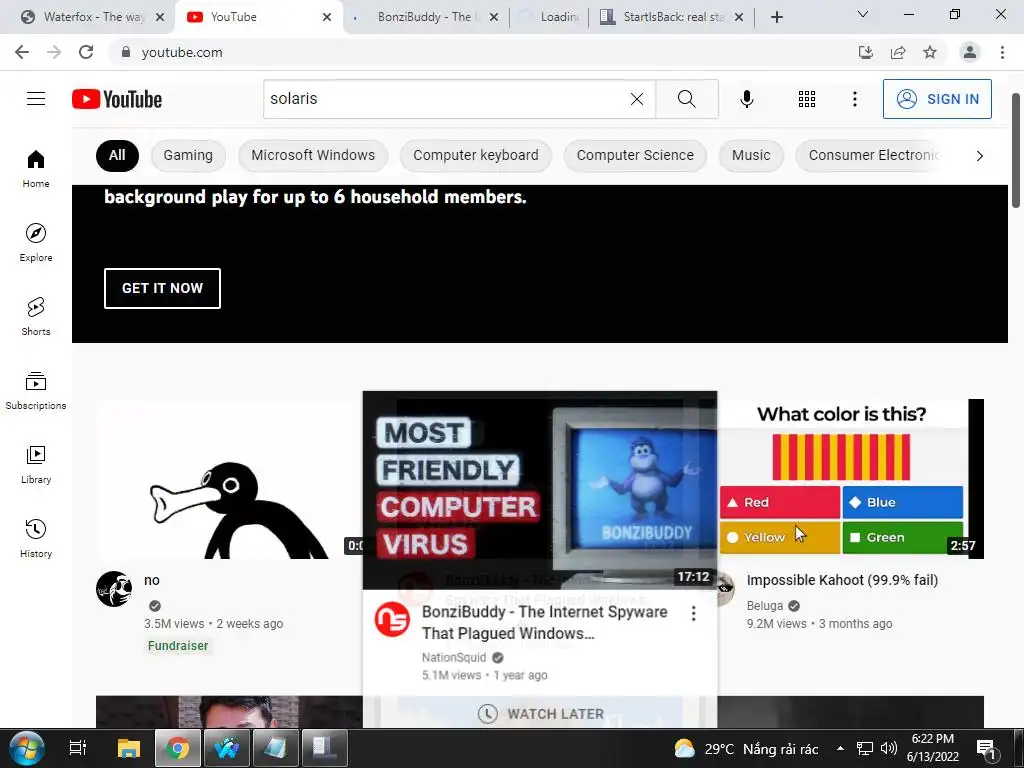Open the BonziBuddy computer virus thumbnail
This screenshot has width=1024, height=768.
tap(539, 490)
